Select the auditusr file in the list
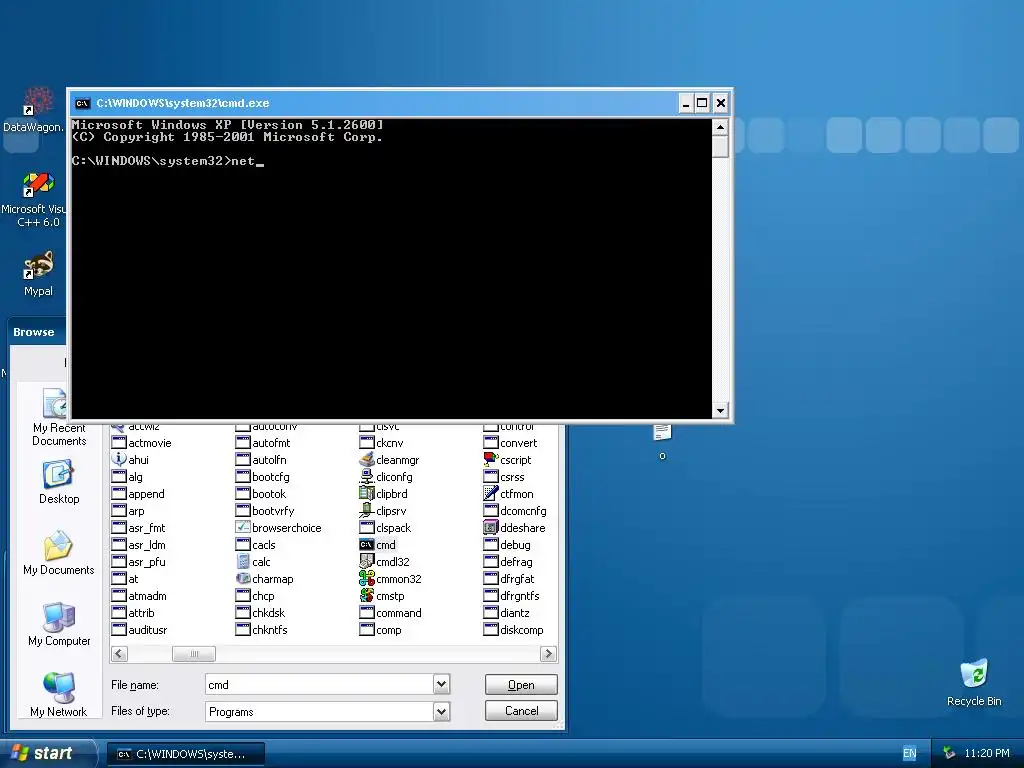 pyautogui.click(x=139, y=630)
